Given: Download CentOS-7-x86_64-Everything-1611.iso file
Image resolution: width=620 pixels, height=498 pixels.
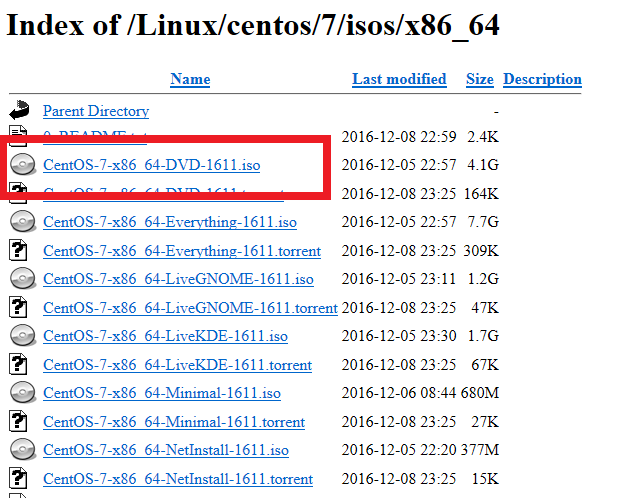Looking at the screenshot, I should [169, 222].
